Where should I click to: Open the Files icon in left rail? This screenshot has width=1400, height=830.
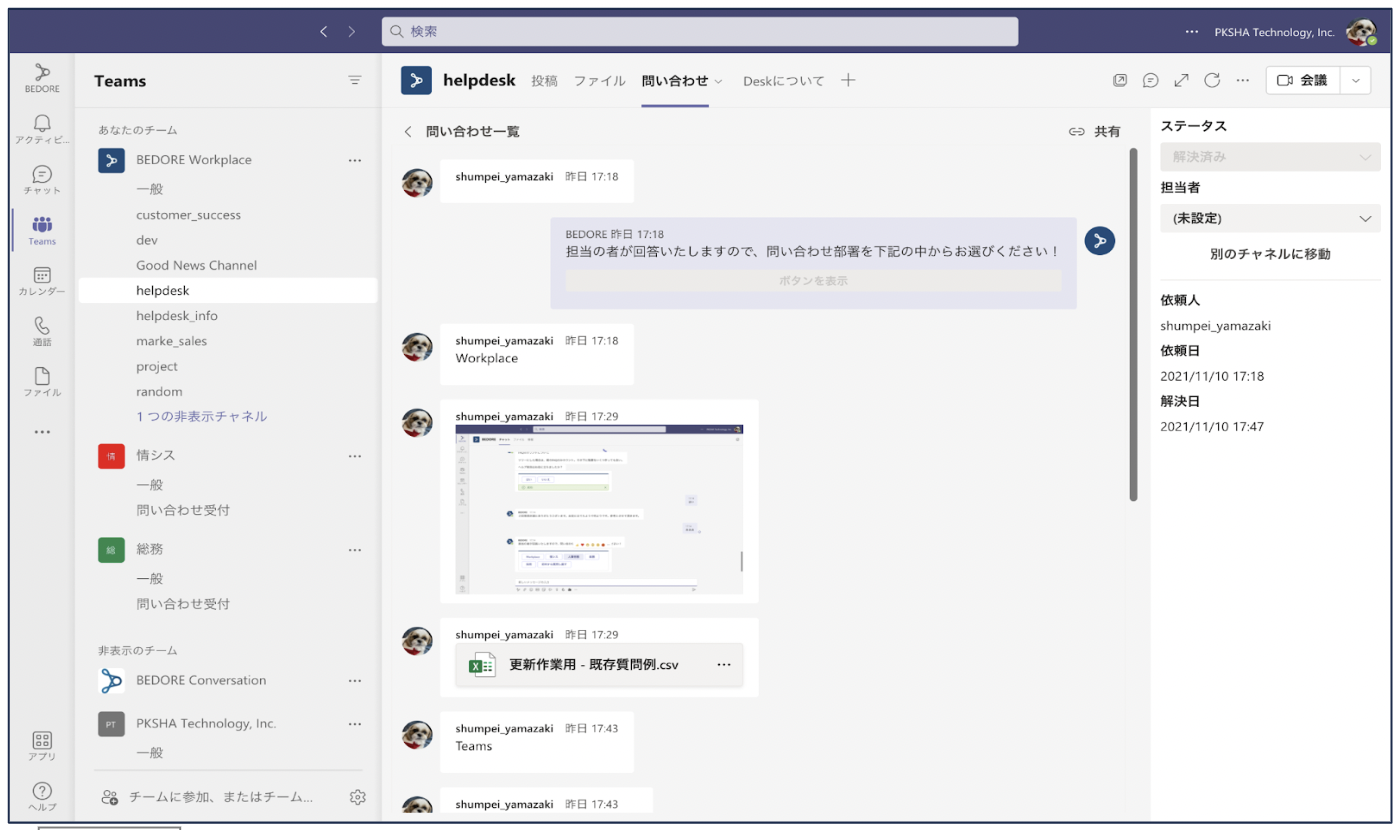tap(42, 382)
